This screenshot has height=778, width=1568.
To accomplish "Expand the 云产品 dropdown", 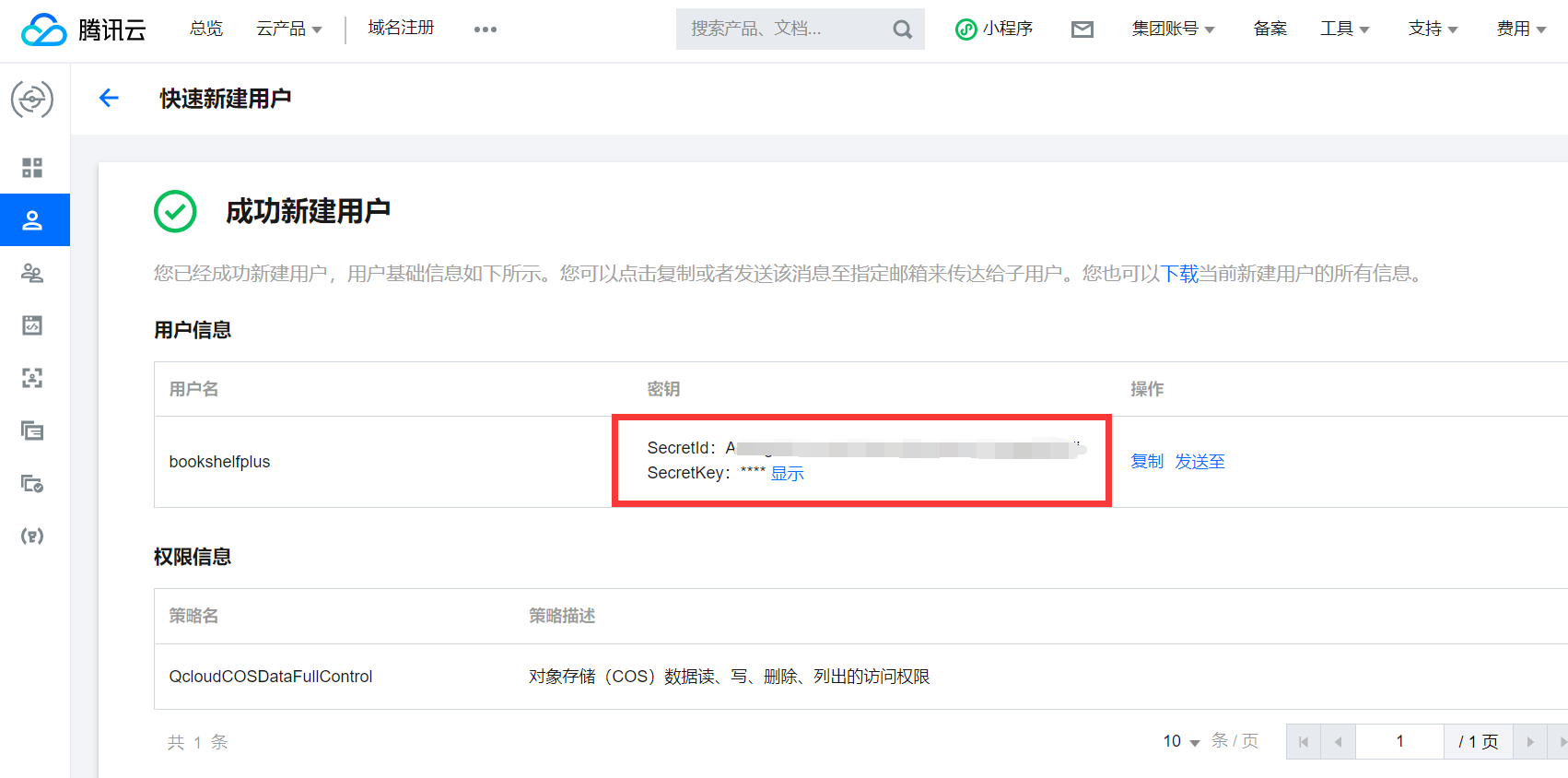I will click(288, 29).
